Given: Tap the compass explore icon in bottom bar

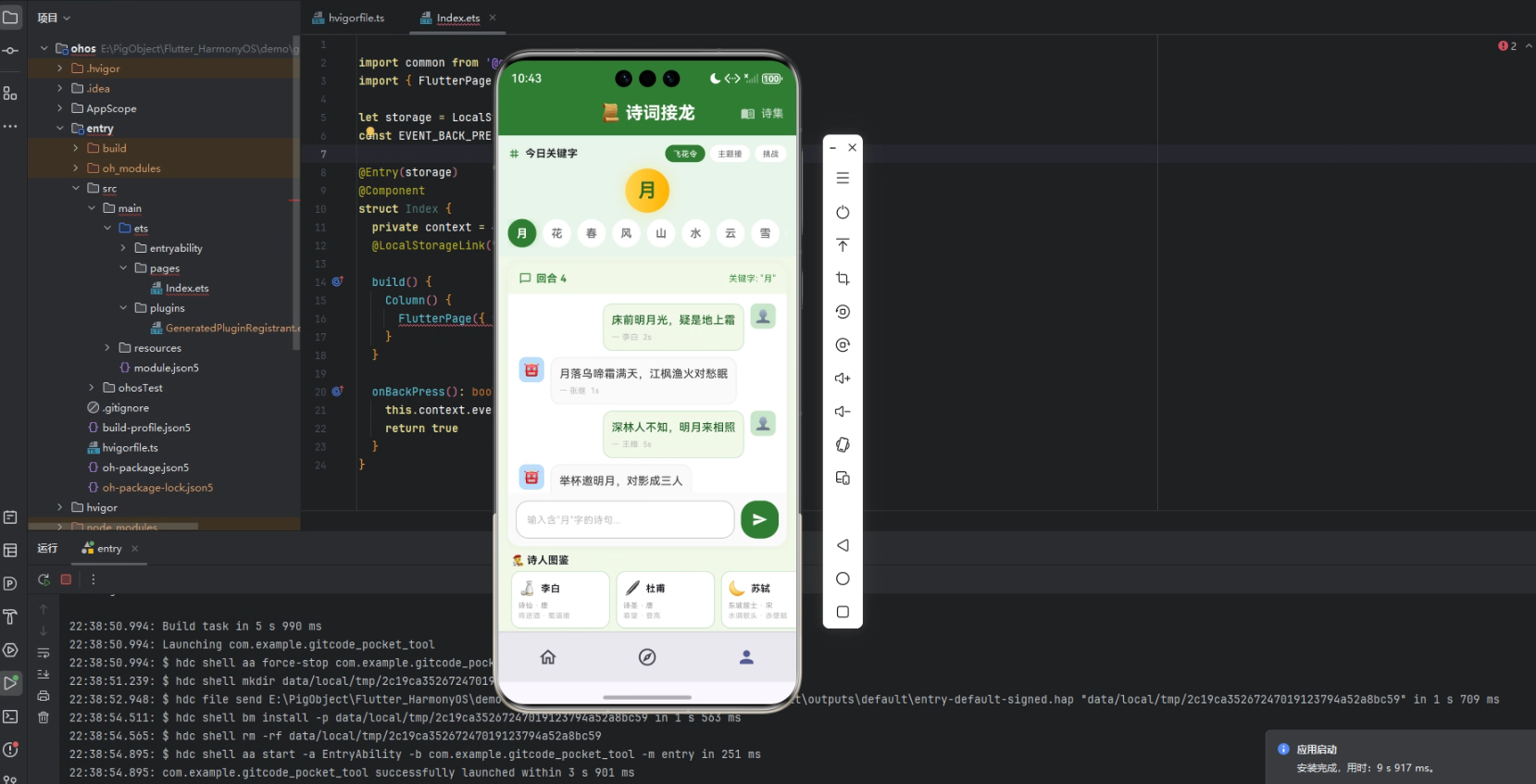Looking at the screenshot, I should point(647,657).
